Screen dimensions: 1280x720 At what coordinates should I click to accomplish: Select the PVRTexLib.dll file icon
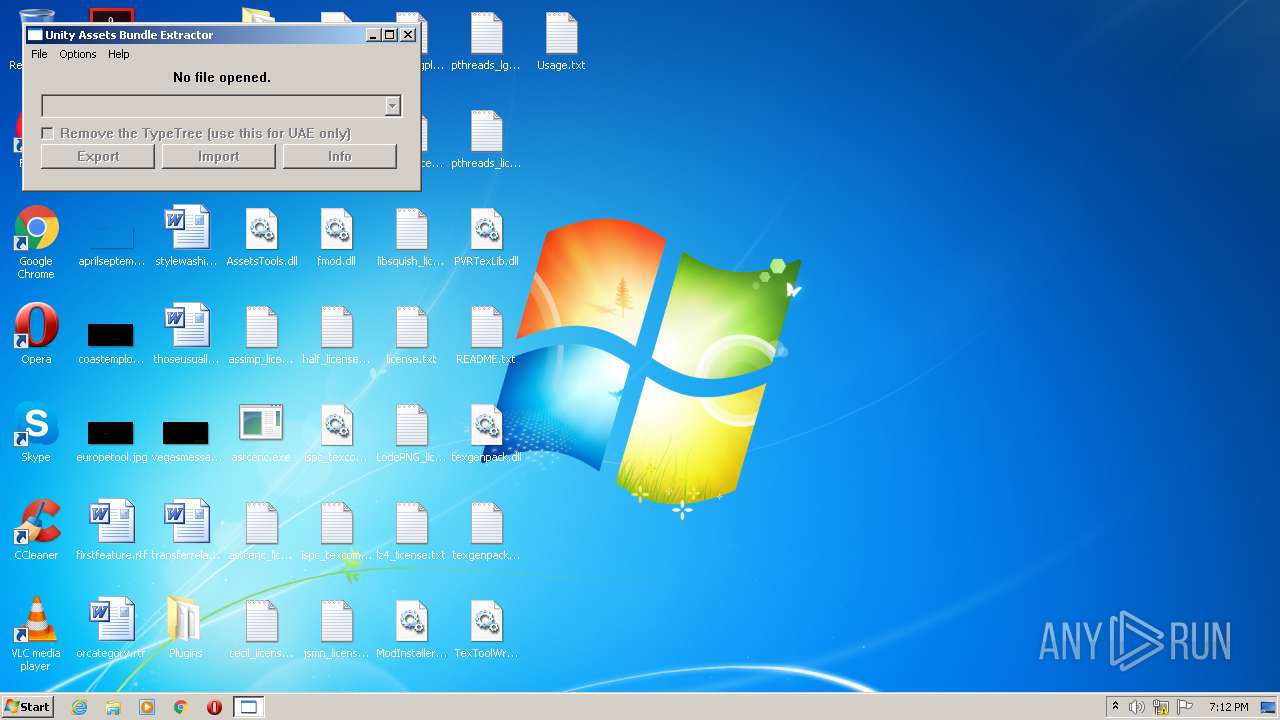[486, 238]
